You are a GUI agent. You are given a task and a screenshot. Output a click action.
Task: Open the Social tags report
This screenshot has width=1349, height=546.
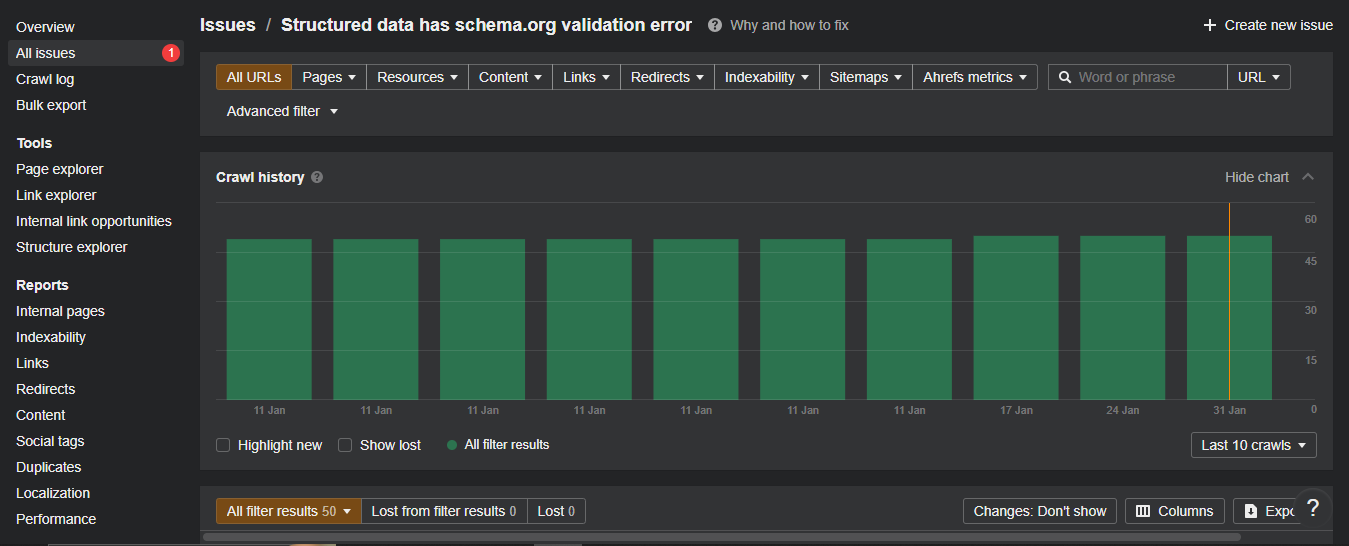pos(50,441)
